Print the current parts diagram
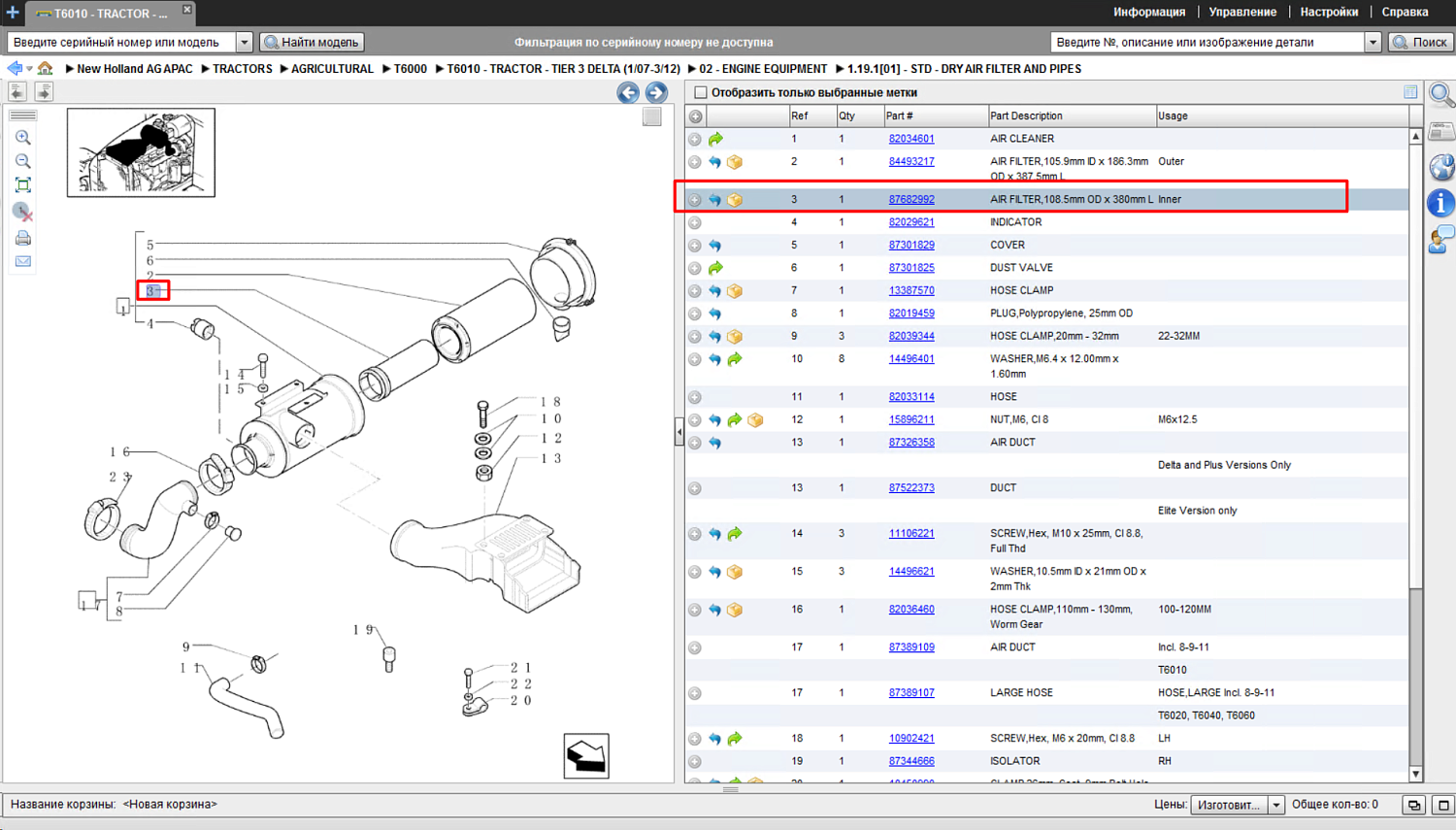Viewport: 1456px width, 830px height. coord(23,238)
